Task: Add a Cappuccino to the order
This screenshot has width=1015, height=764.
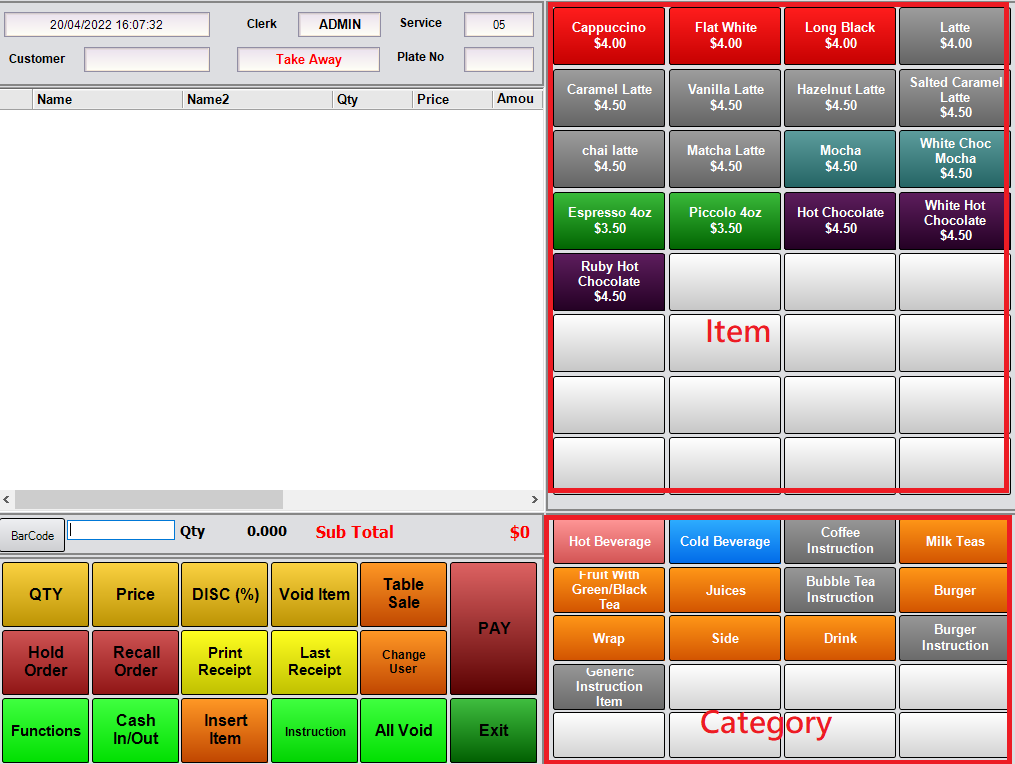Action: 609,36
